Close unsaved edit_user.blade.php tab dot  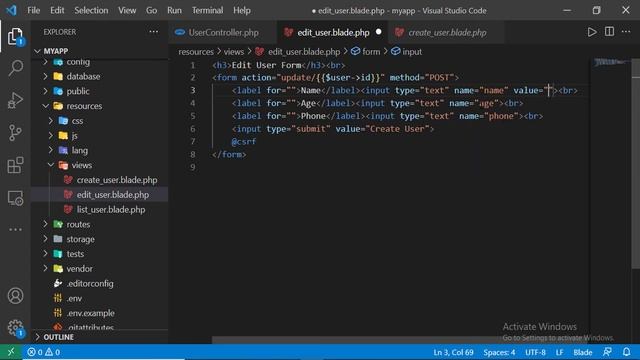click(x=378, y=32)
